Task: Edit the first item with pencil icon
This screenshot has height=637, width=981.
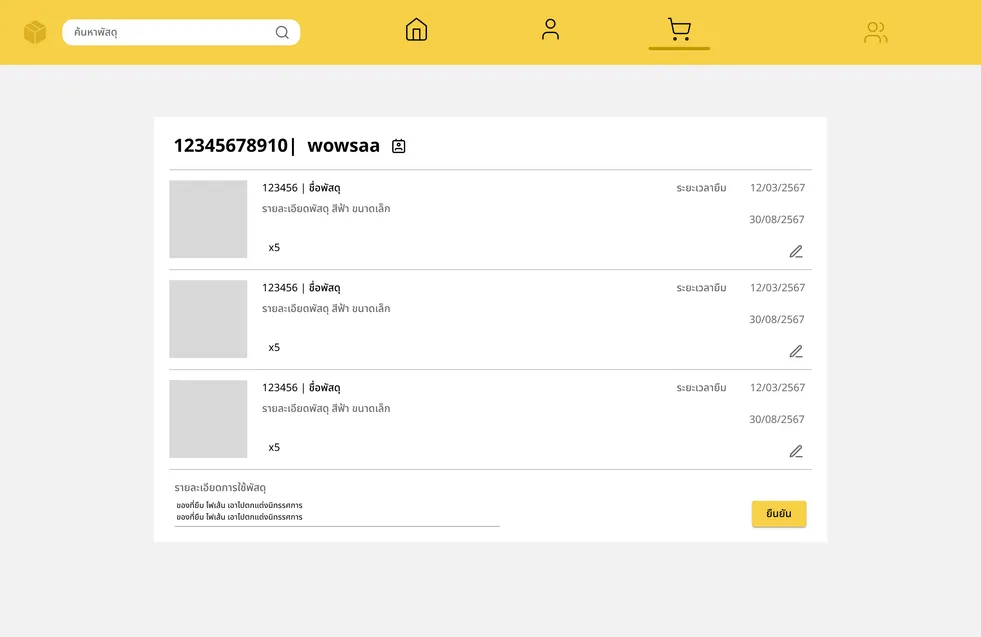Action: [x=796, y=252]
